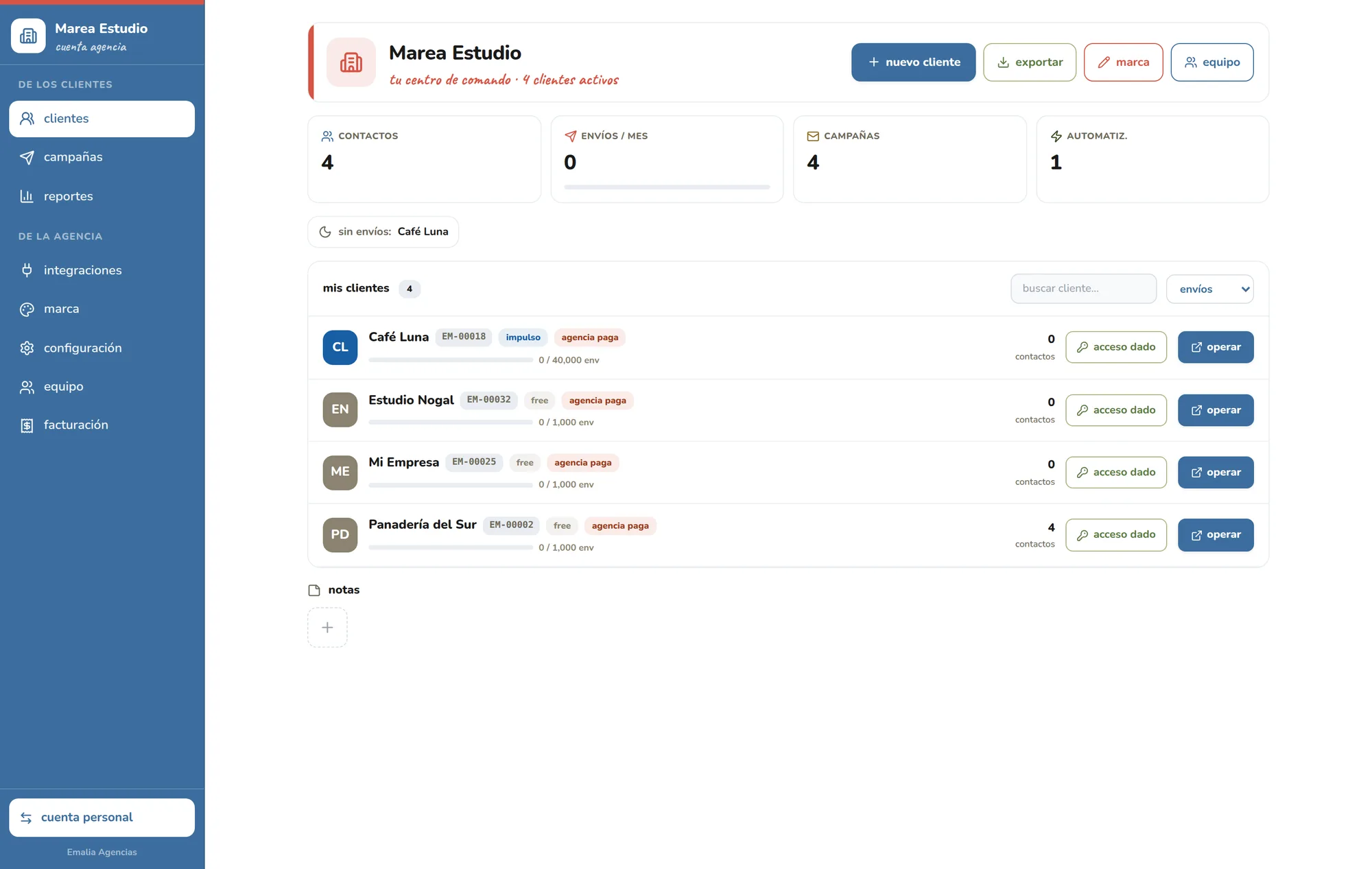
Task: Click Café Luna's agencia paga badge
Action: pos(590,337)
